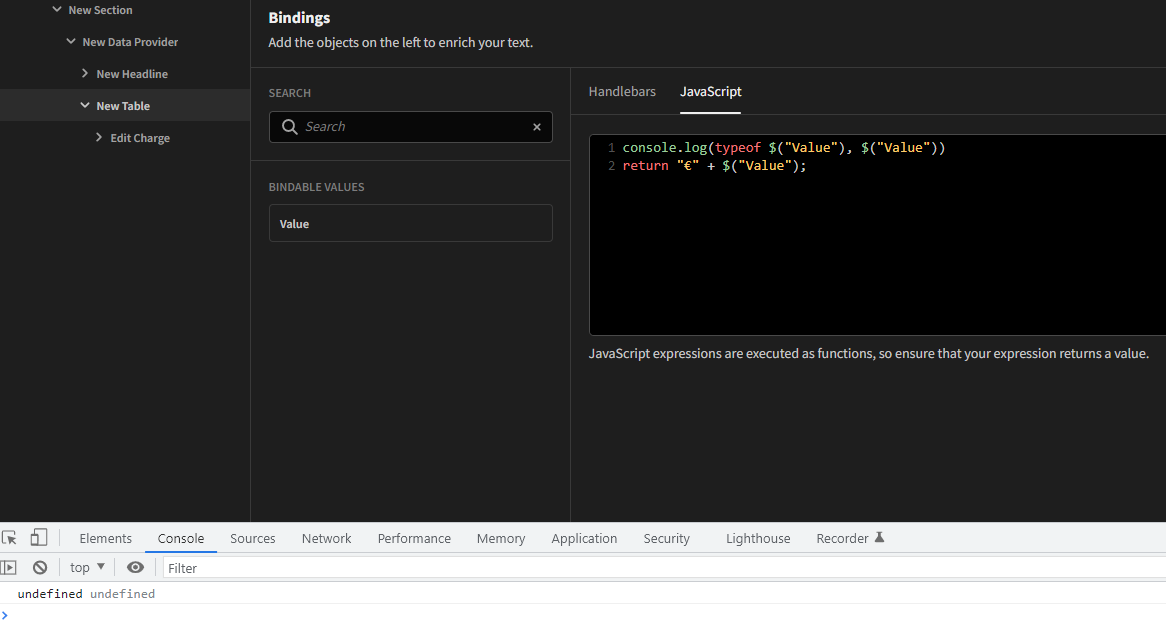
Task: Clear the search field using the X icon
Action: 537,127
